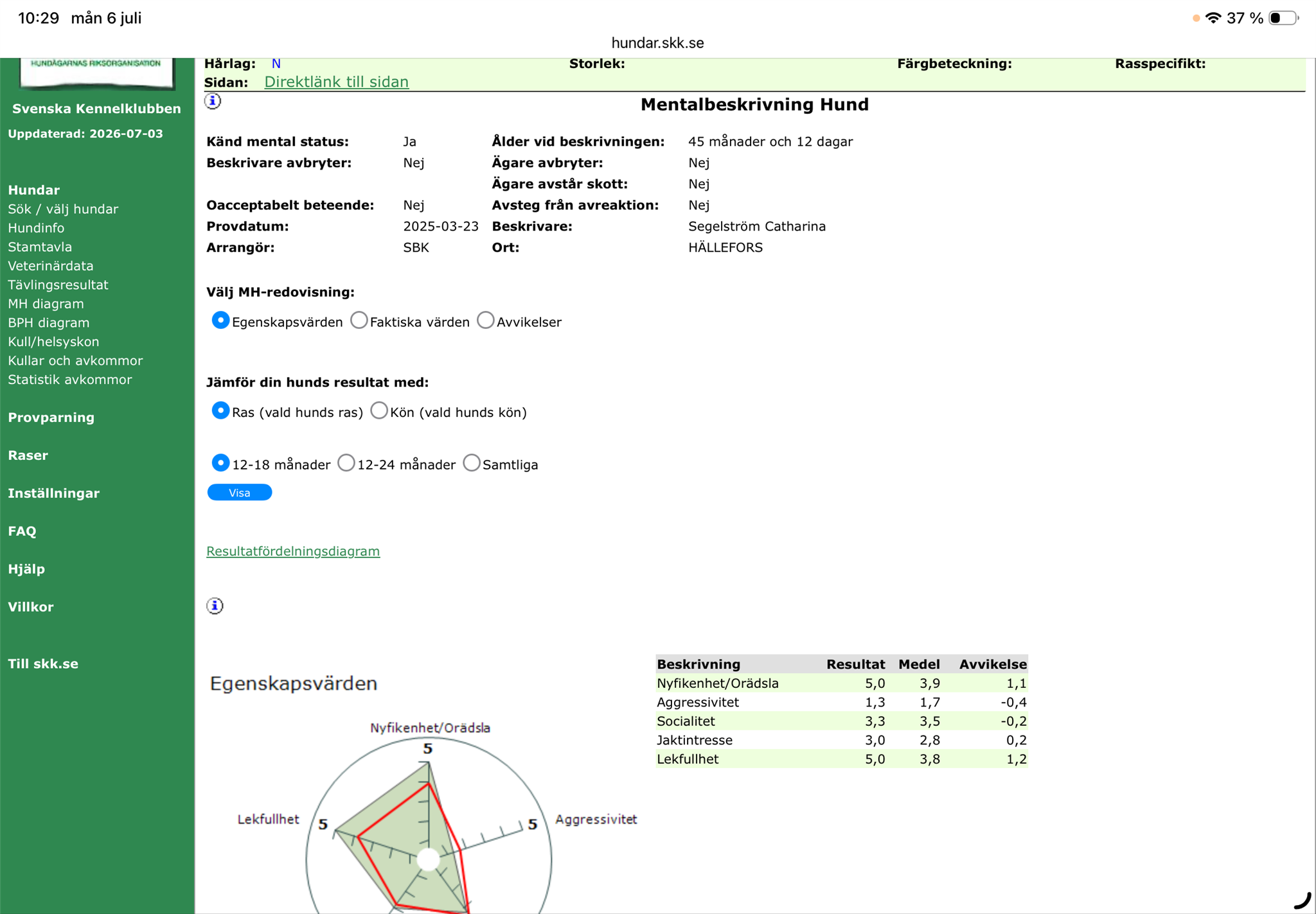Open Resultatfördelningsdiagram link
The image size is (1316, 914).
(x=293, y=551)
